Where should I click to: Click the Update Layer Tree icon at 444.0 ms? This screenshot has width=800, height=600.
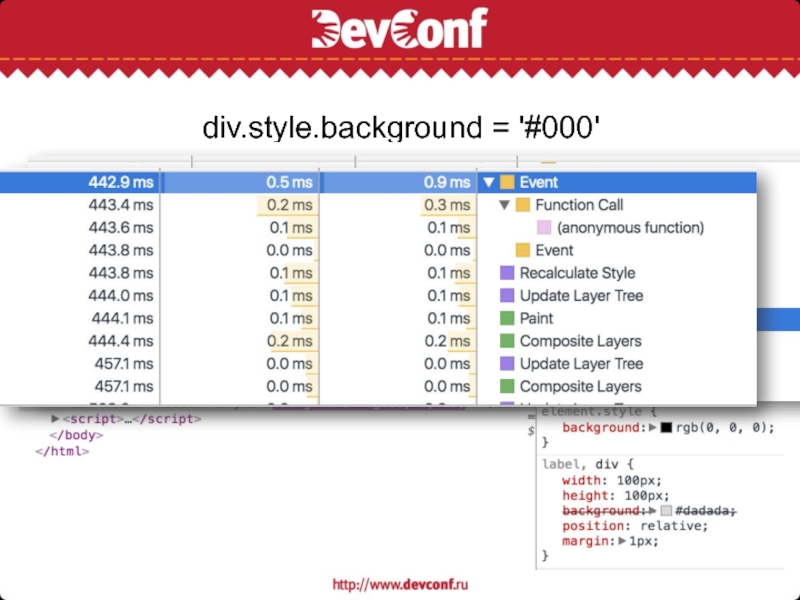[x=507, y=296]
